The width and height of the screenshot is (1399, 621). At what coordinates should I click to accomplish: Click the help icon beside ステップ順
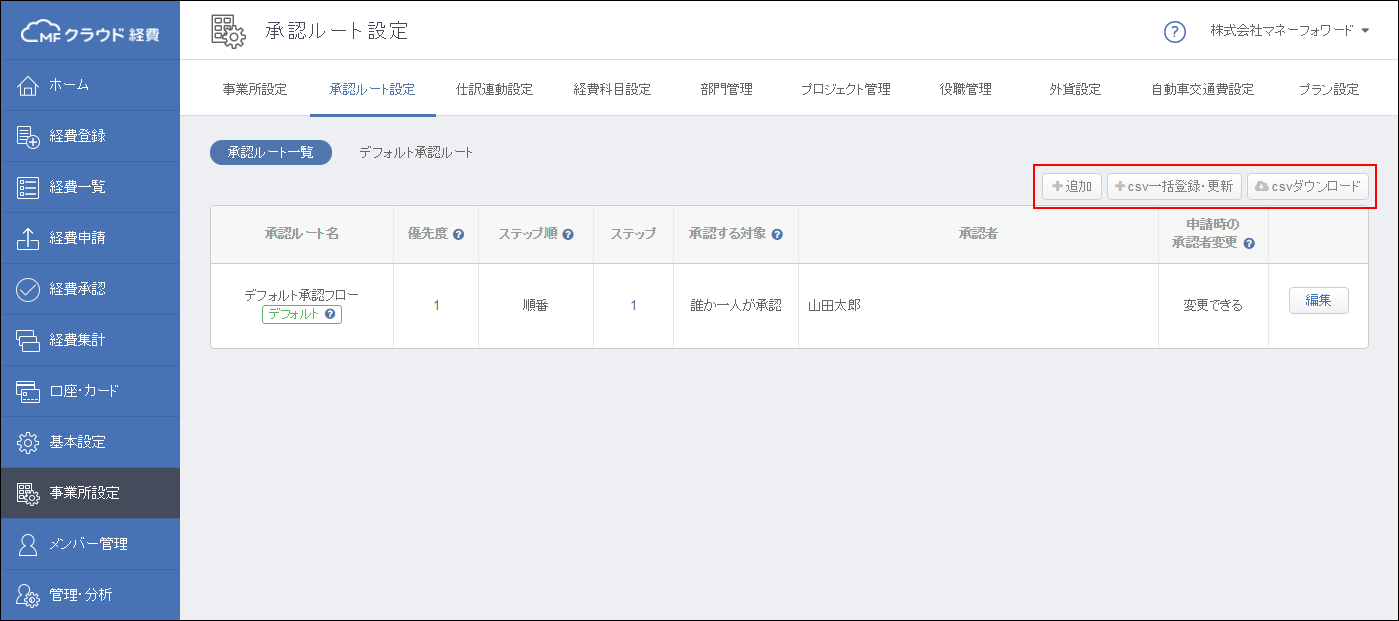tap(568, 234)
